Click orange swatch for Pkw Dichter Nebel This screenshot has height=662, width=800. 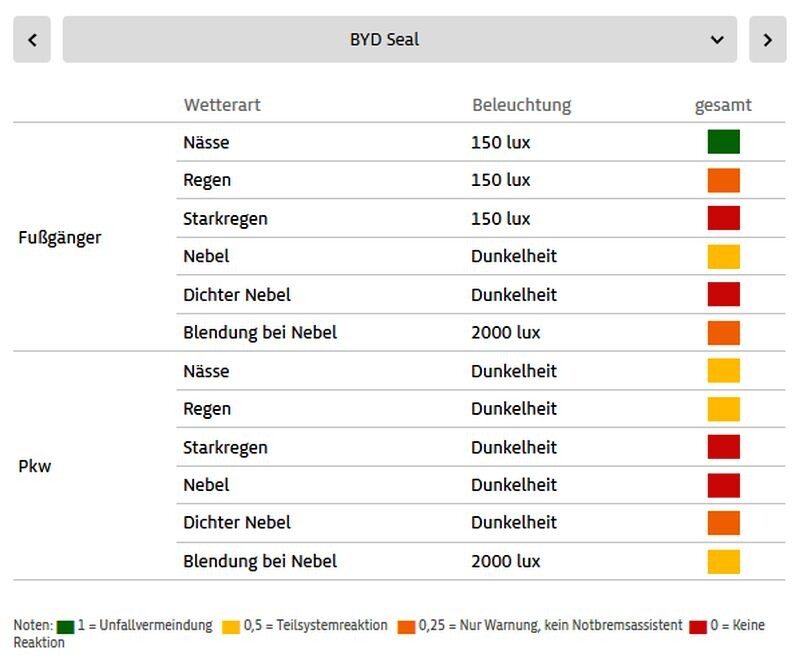point(723,523)
